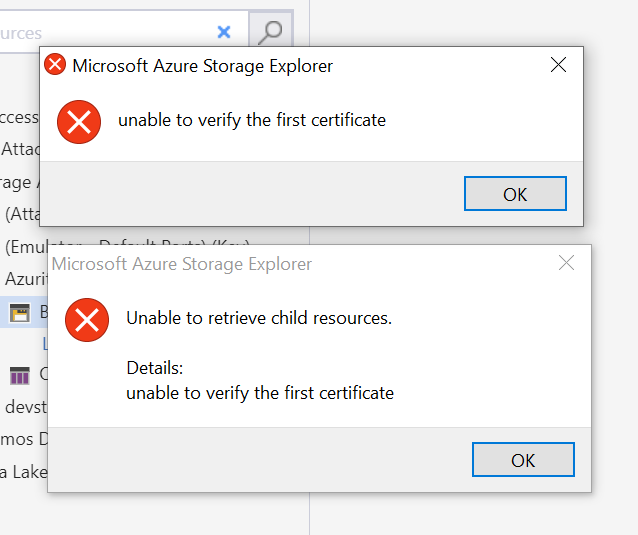Click the Blob Containers icon in the tree
638x535 pixels.
[x=20, y=313]
